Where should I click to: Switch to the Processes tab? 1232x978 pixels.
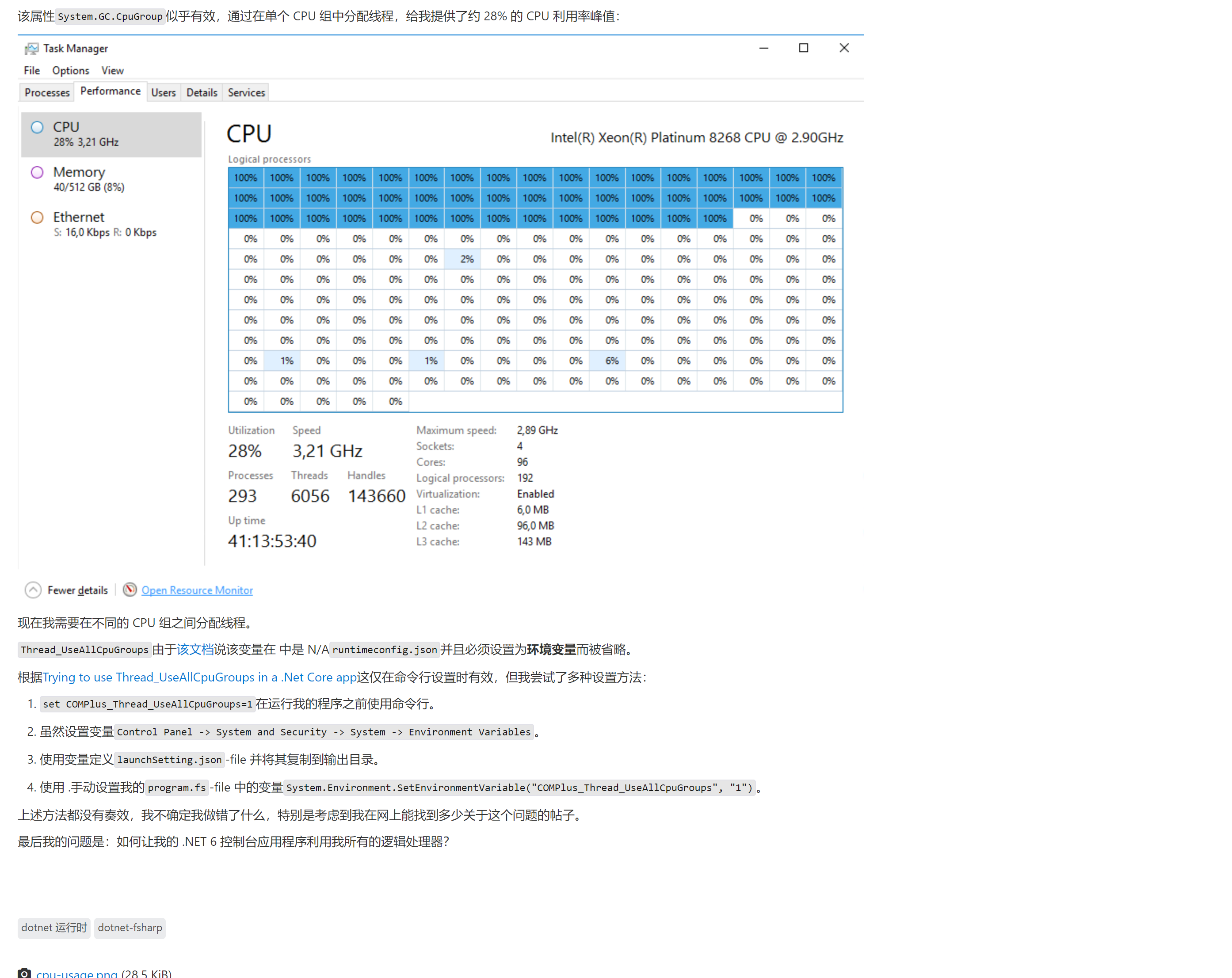tap(46, 92)
